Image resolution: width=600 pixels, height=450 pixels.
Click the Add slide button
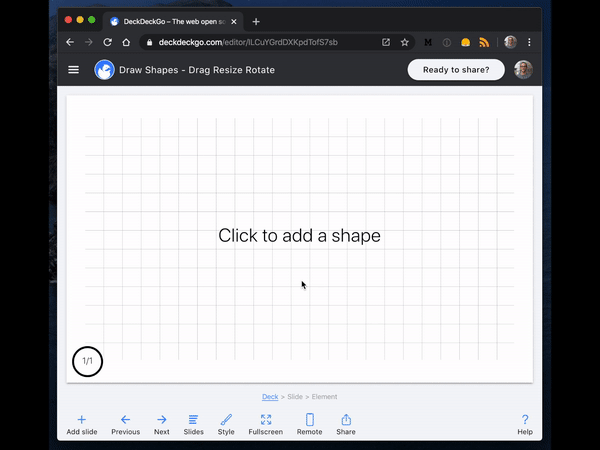[82, 424]
